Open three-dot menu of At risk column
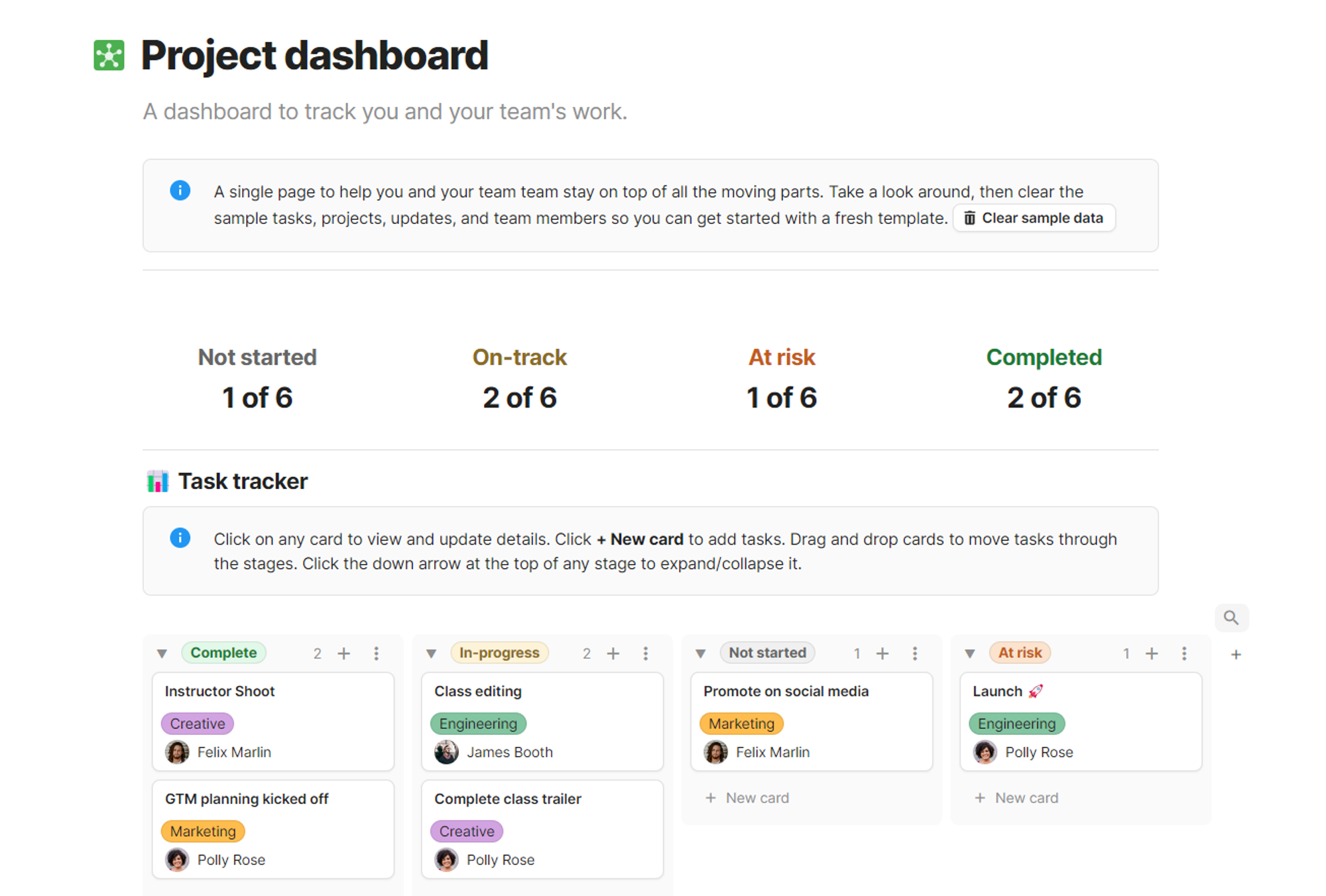Image resolution: width=1326 pixels, height=896 pixels. tap(1183, 653)
